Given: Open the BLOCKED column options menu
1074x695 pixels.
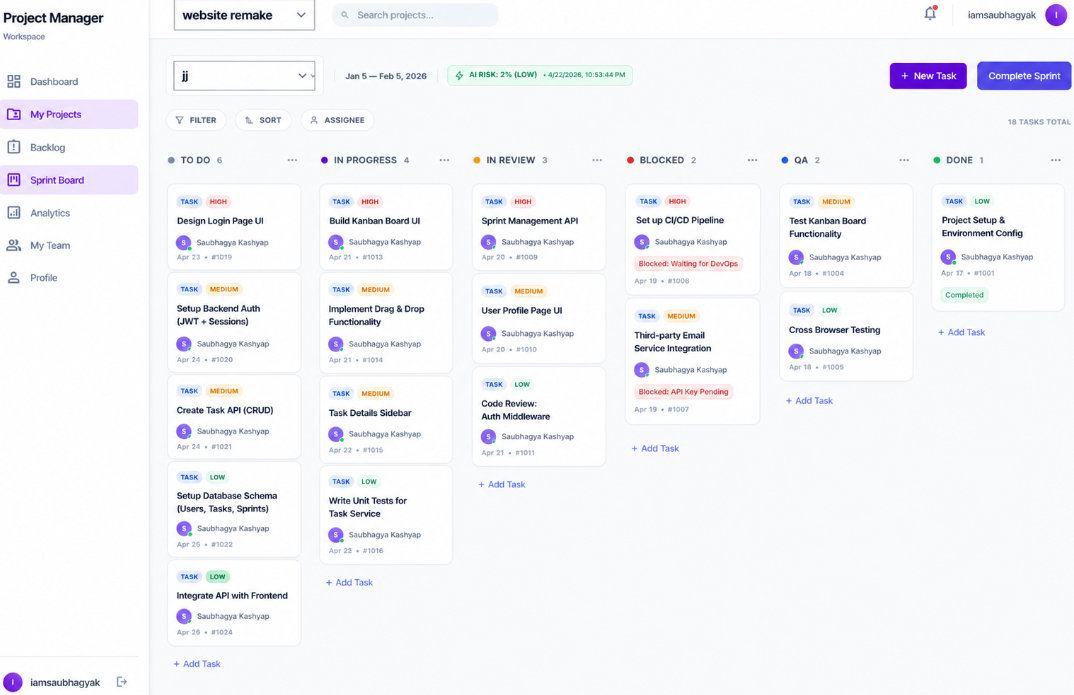Looking at the screenshot, I should coord(752,160).
